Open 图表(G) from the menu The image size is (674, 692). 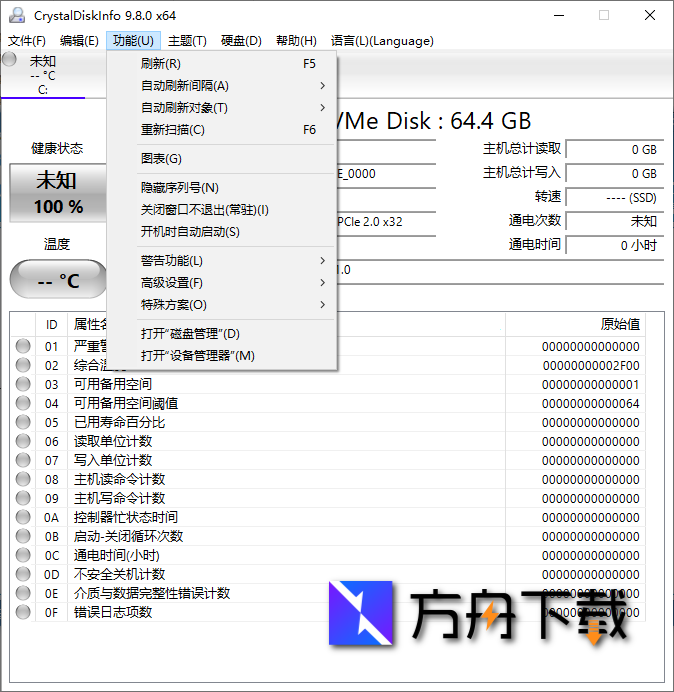pos(222,158)
